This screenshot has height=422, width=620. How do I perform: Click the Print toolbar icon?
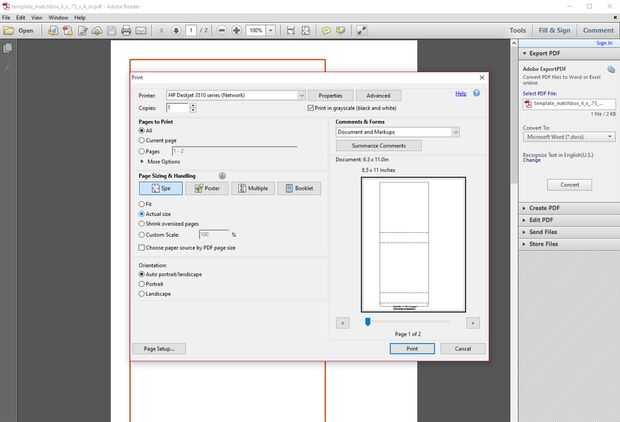[126, 30]
